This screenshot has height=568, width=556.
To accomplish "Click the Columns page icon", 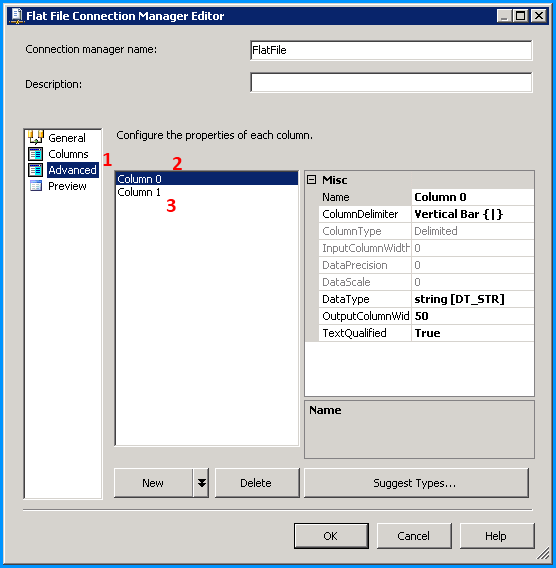I will pyautogui.click(x=35, y=154).
